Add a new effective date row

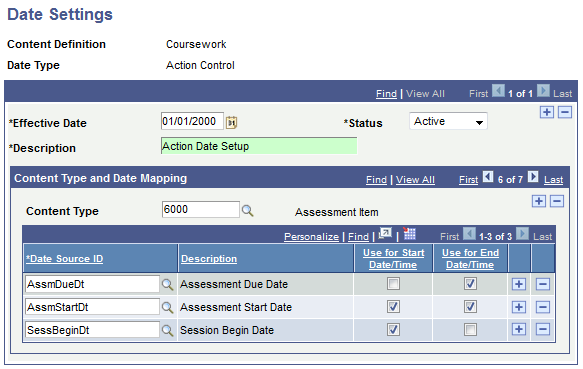pyautogui.click(x=547, y=112)
